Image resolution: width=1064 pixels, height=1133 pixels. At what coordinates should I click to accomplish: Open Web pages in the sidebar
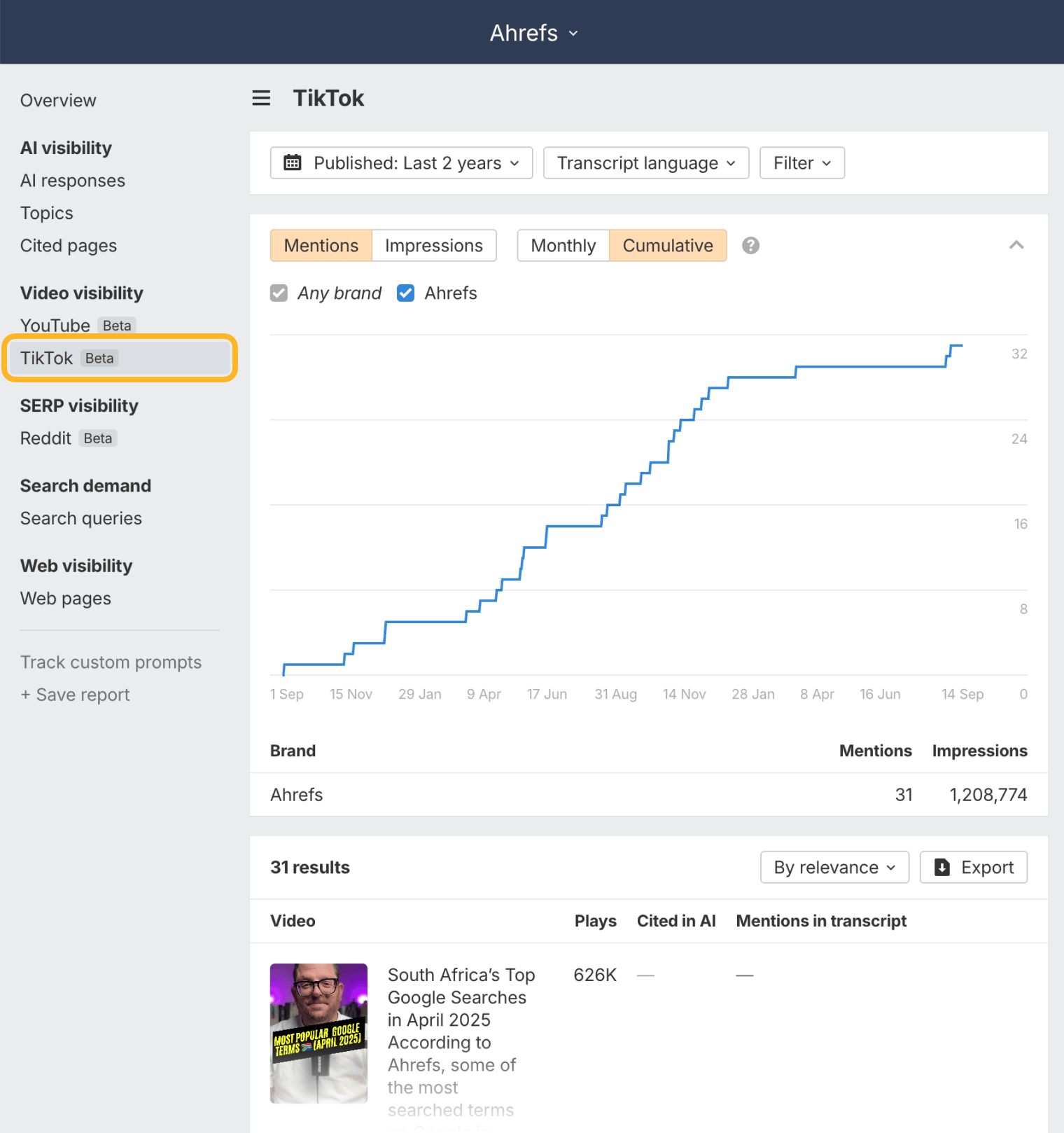[x=66, y=599]
